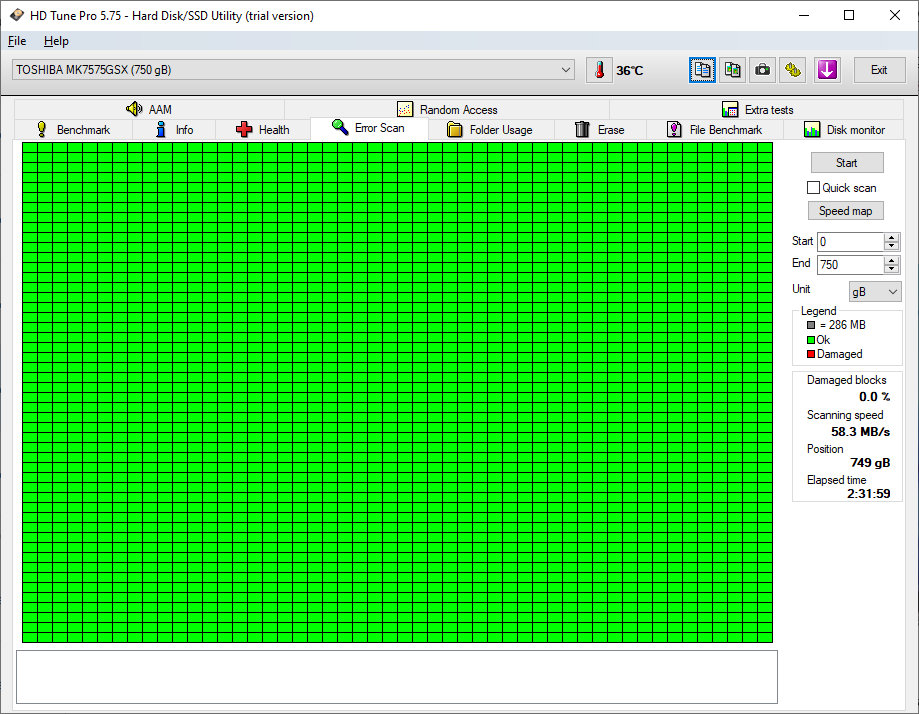Click the copy screenshot to clipboard icon

point(733,70)
